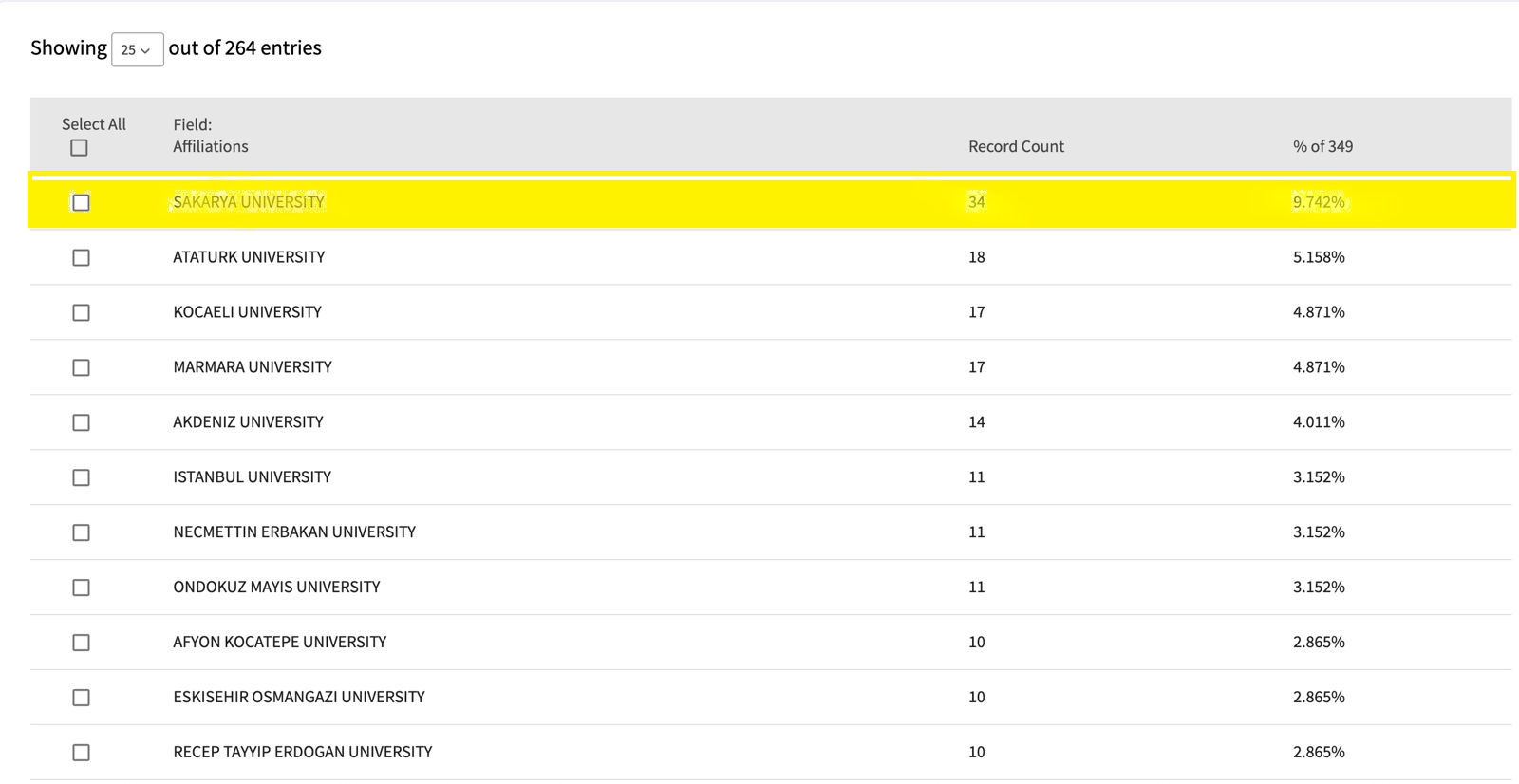Select the Ataturk University checkbox
Screen dimensions: 1519x784
click(82, 257)
